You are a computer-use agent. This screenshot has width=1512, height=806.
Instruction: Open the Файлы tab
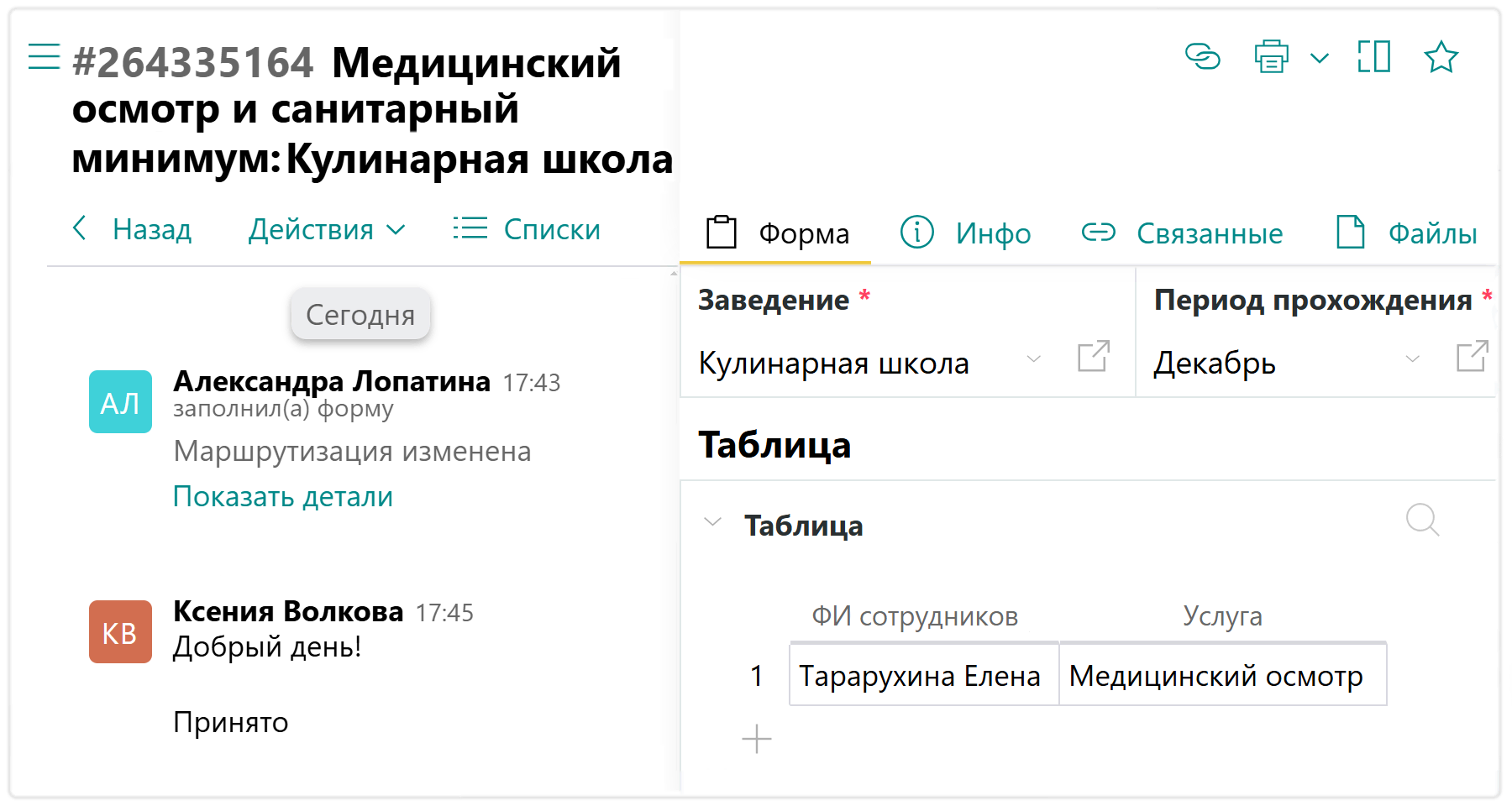[x=1407, y=233]
